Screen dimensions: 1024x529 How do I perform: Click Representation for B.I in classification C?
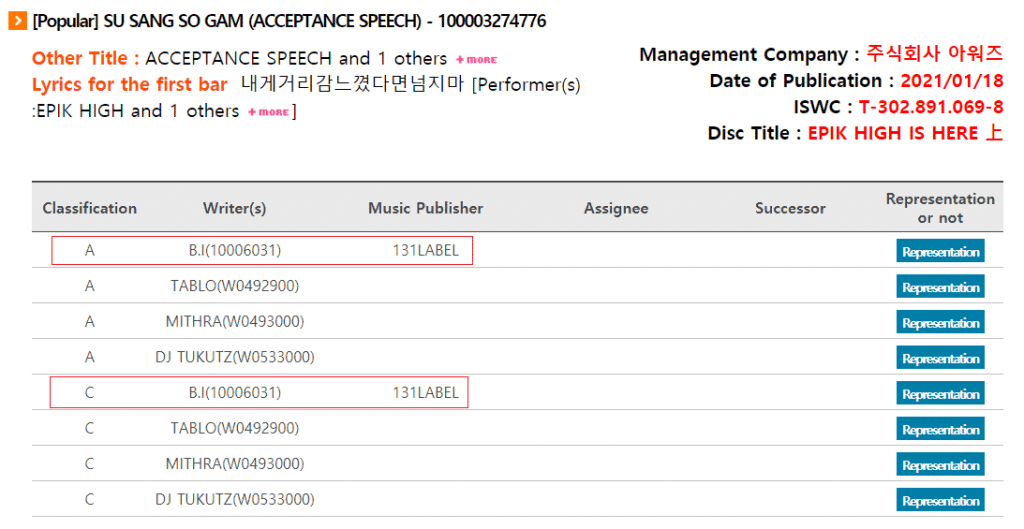(x=940, y=394)
